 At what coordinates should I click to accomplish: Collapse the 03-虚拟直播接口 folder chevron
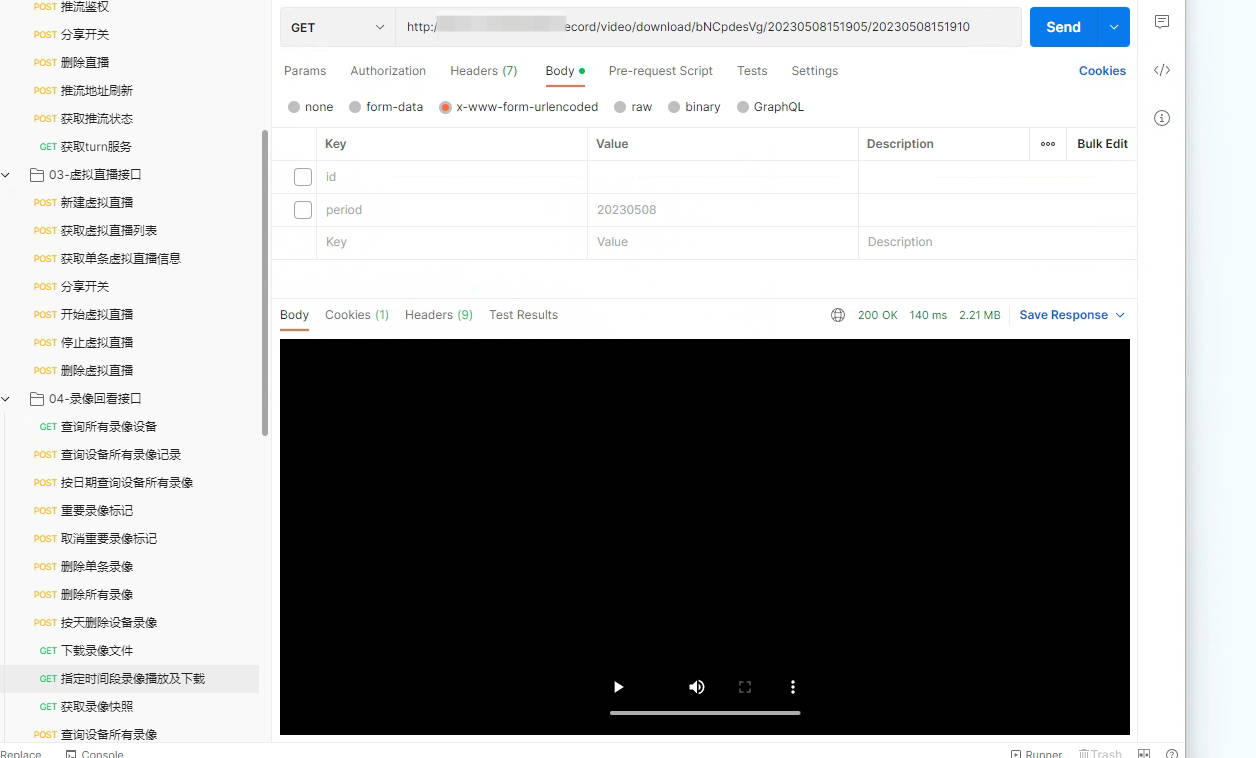point(6,175)
